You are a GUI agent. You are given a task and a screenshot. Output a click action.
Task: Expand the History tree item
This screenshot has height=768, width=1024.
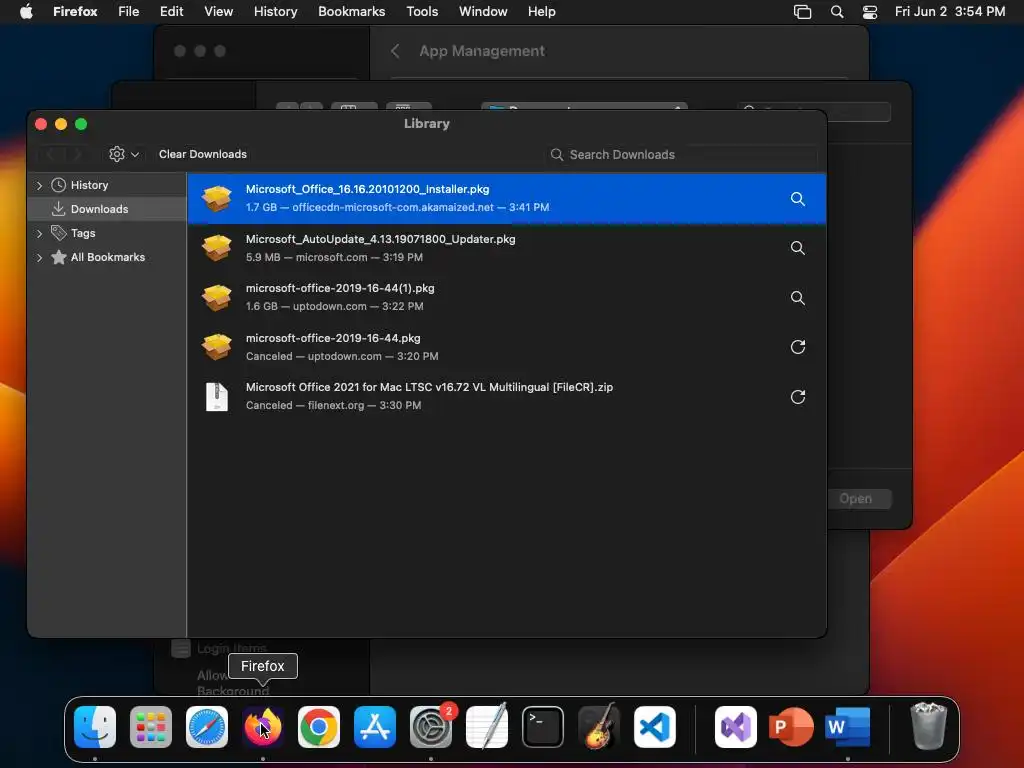[x=39, y=185]
